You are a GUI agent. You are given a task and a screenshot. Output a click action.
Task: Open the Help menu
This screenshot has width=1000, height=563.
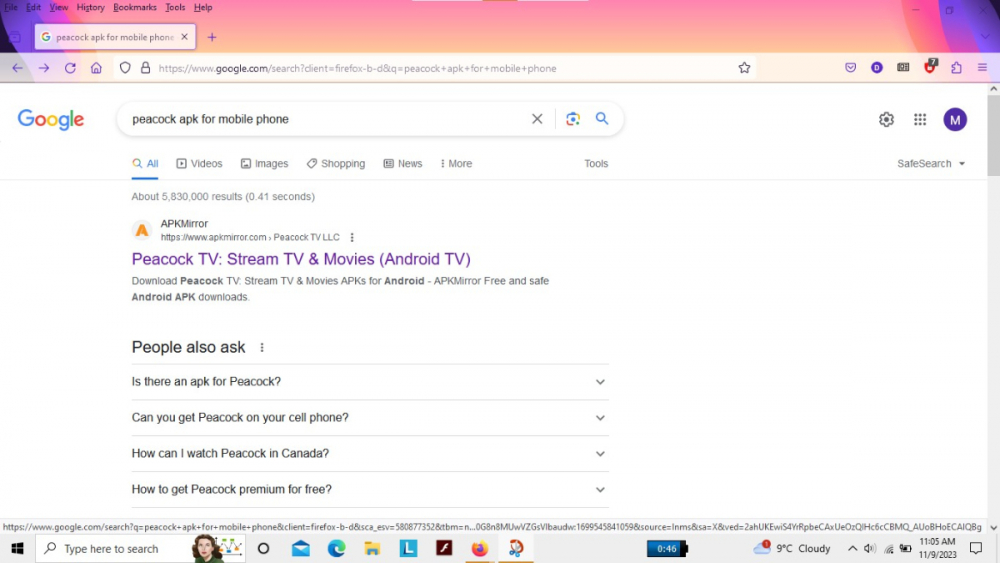click(203, 7)
